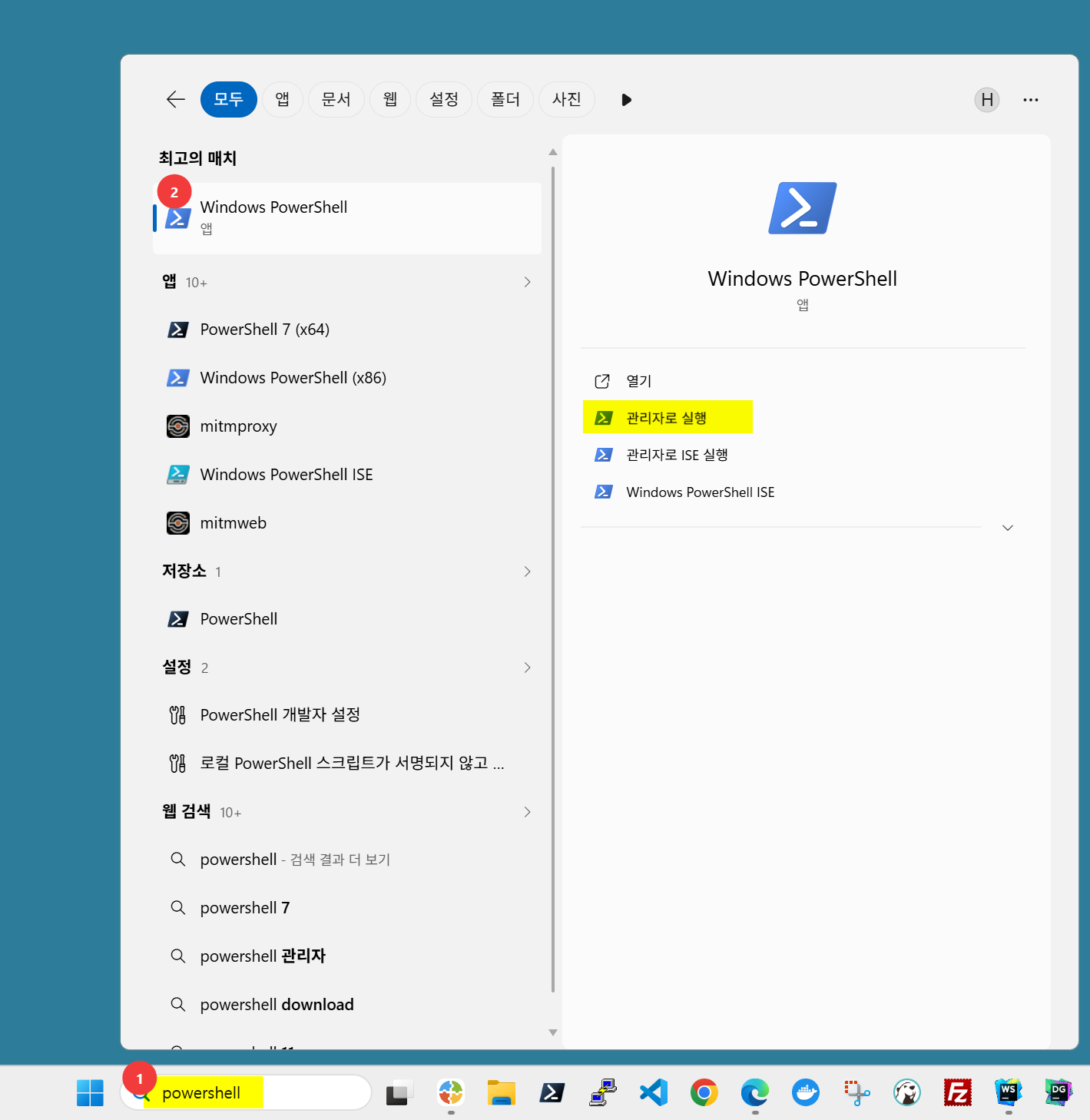The image size is (1090, 1120).
Task: Click results list scrollbar down arrow
Action: 553,1032
